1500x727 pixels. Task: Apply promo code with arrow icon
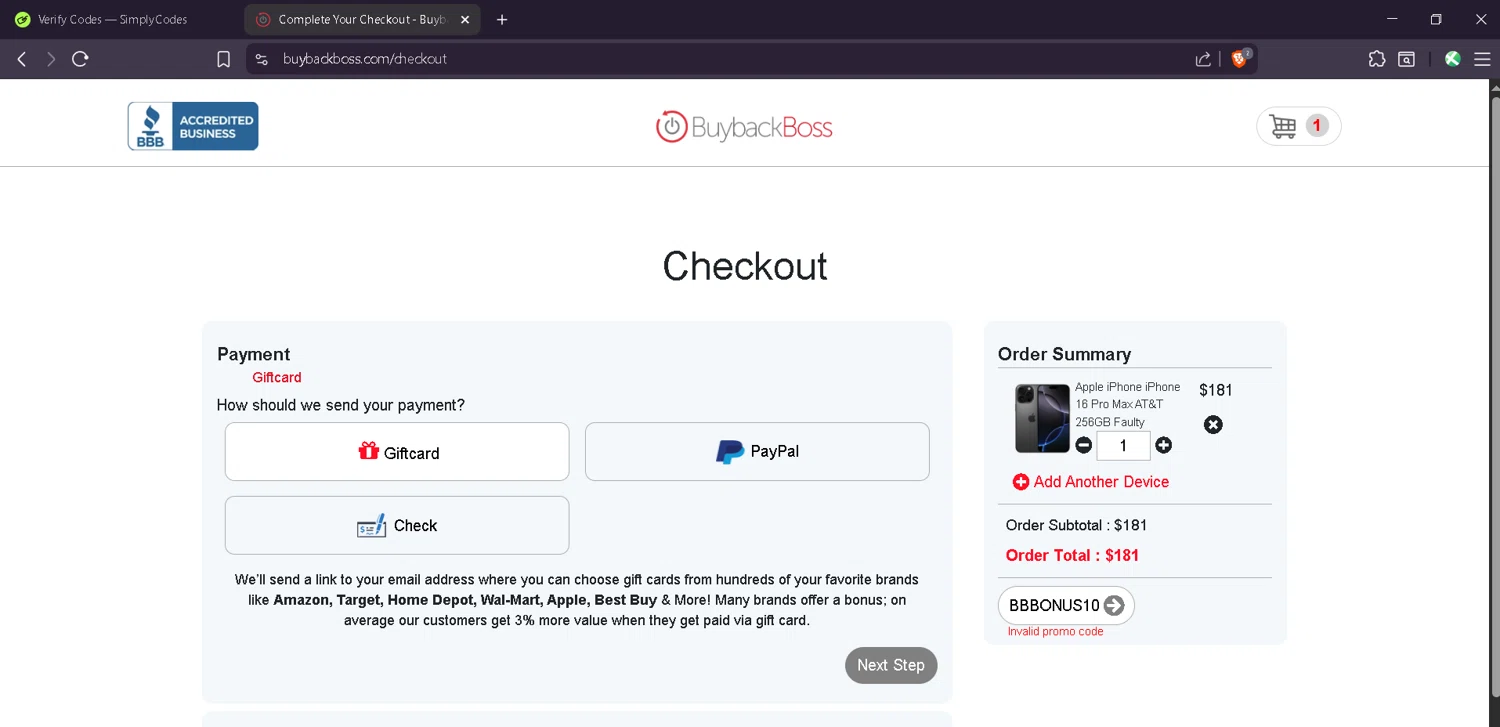pyautogui.click(x=1114, y=605)
